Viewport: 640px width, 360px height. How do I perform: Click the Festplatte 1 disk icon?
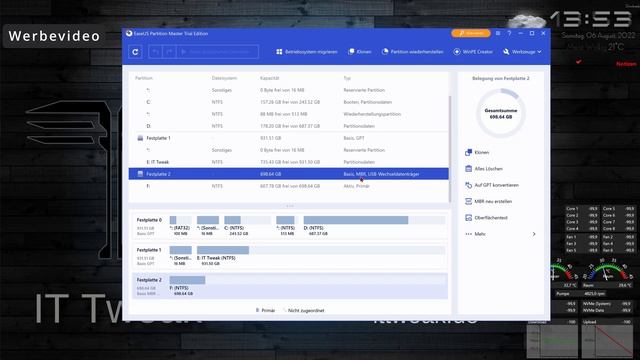[140, 138]
